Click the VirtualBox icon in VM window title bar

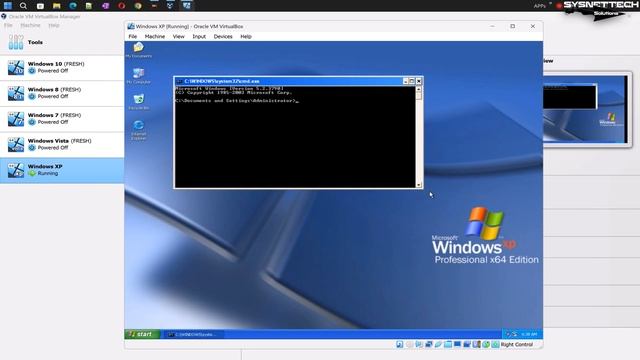click(x=131, y=26)
